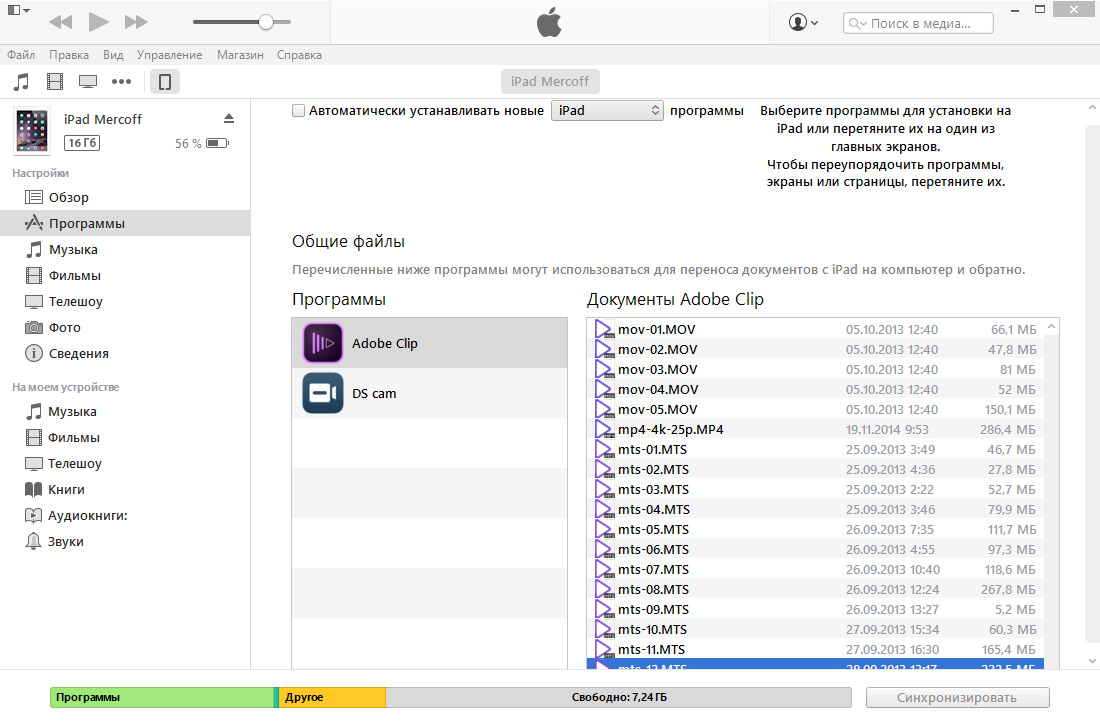Open the account user icon dropdown
The image size is (1100, 725).
[803, 22]
